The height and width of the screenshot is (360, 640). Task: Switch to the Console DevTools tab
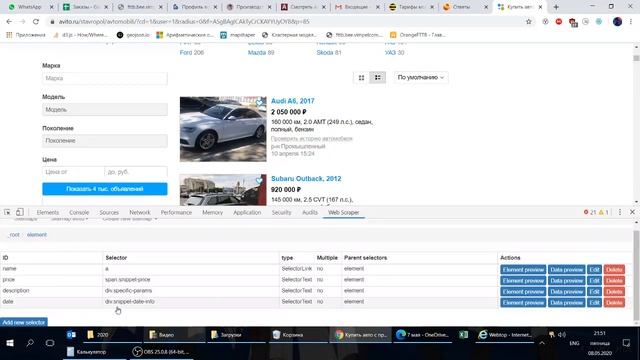pos(79,213)
